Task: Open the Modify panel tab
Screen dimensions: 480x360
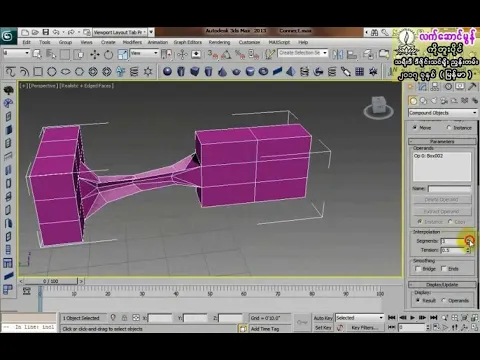Action: (422, 87)
